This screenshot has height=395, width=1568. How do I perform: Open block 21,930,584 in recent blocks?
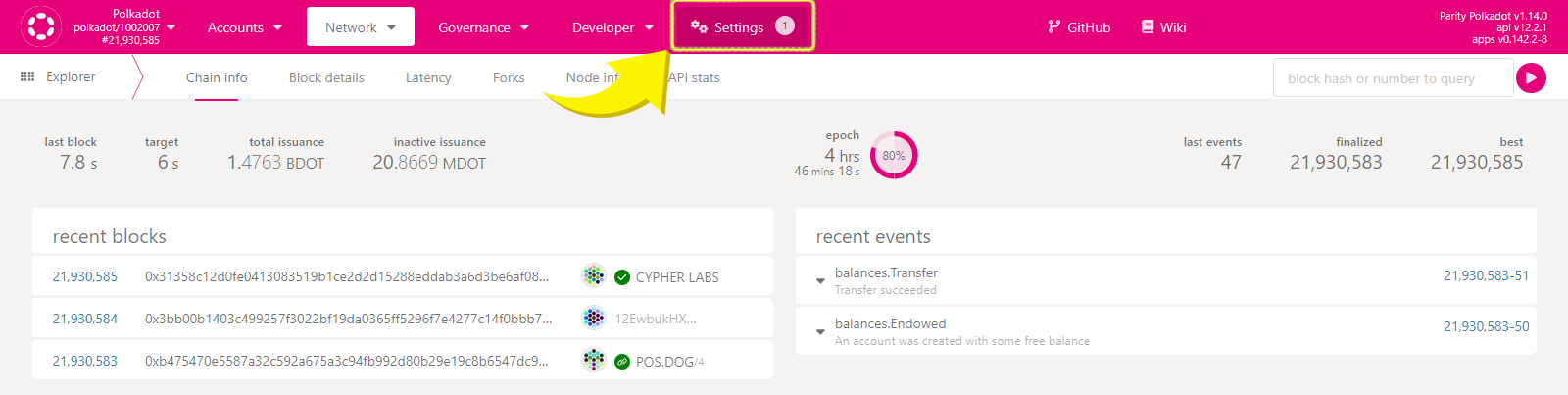(85, 319)
